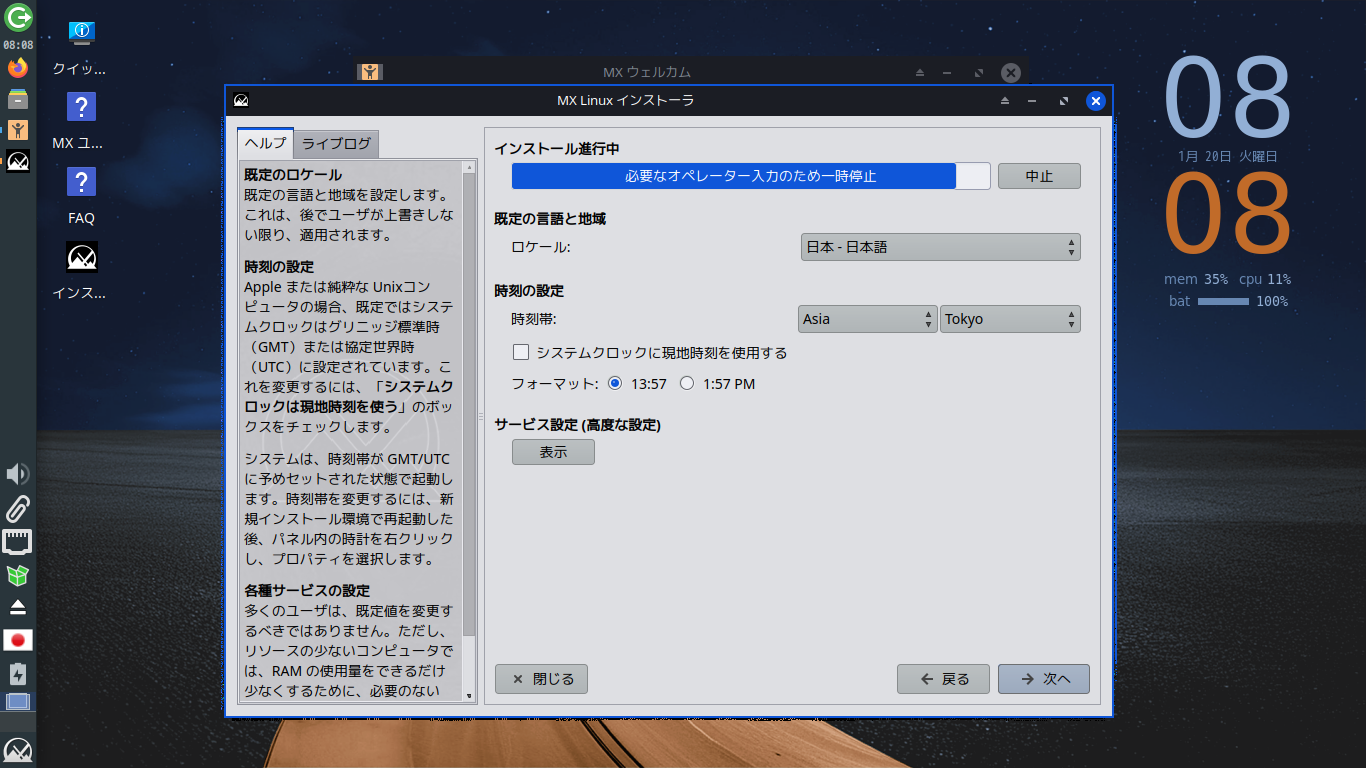The height and width of the screenshot is (768, 1366).
Task: Proceed with the 次へ button
Action: tap(1044, 679)
